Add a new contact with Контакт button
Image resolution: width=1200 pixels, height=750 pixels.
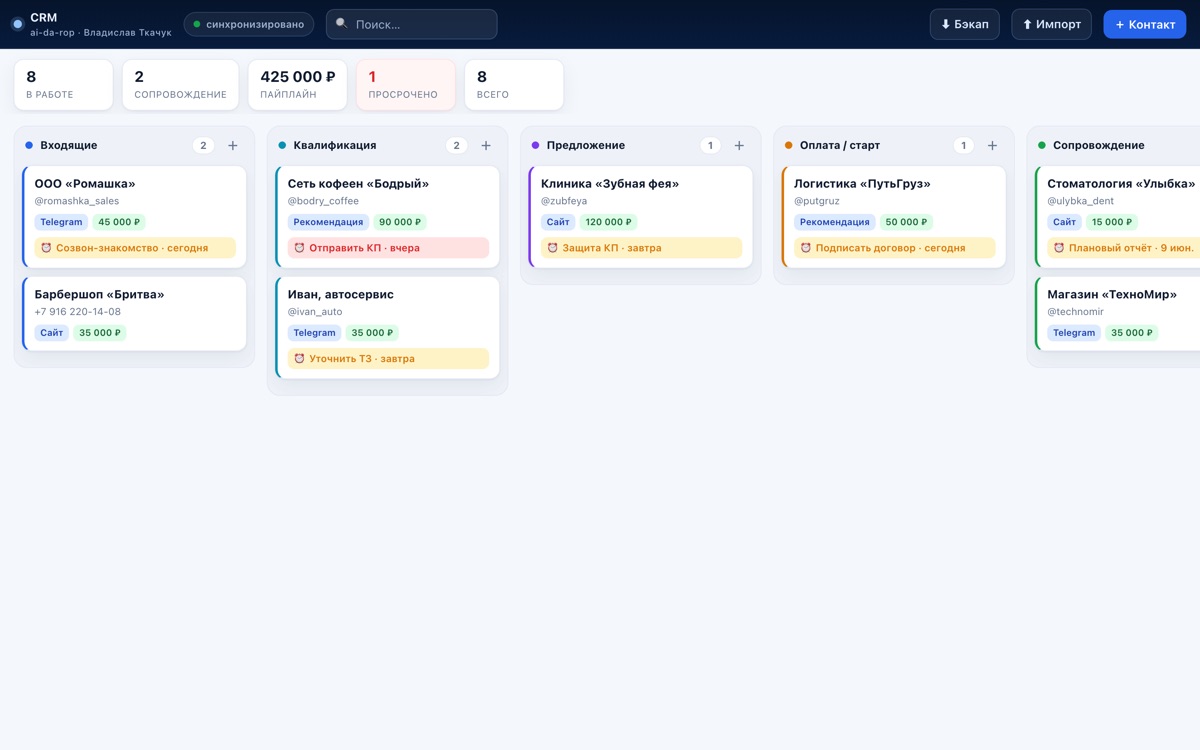(1144, 24)
